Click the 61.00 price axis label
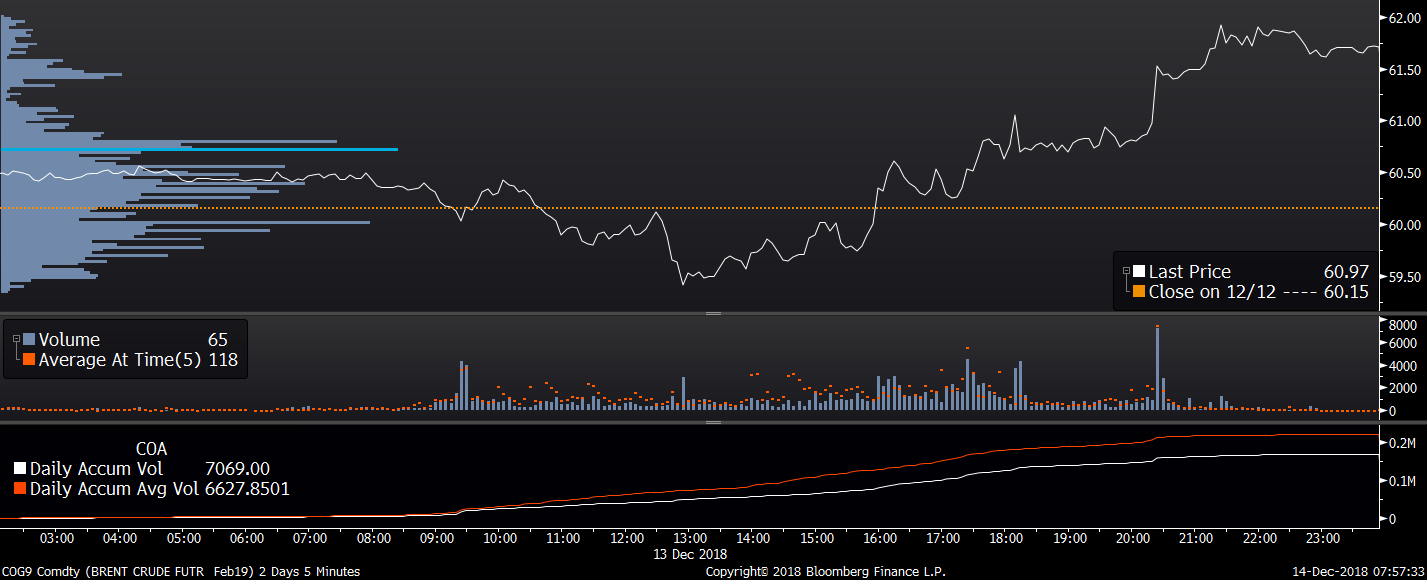This screenshot has height=580, width=1427. point(1404,121)
